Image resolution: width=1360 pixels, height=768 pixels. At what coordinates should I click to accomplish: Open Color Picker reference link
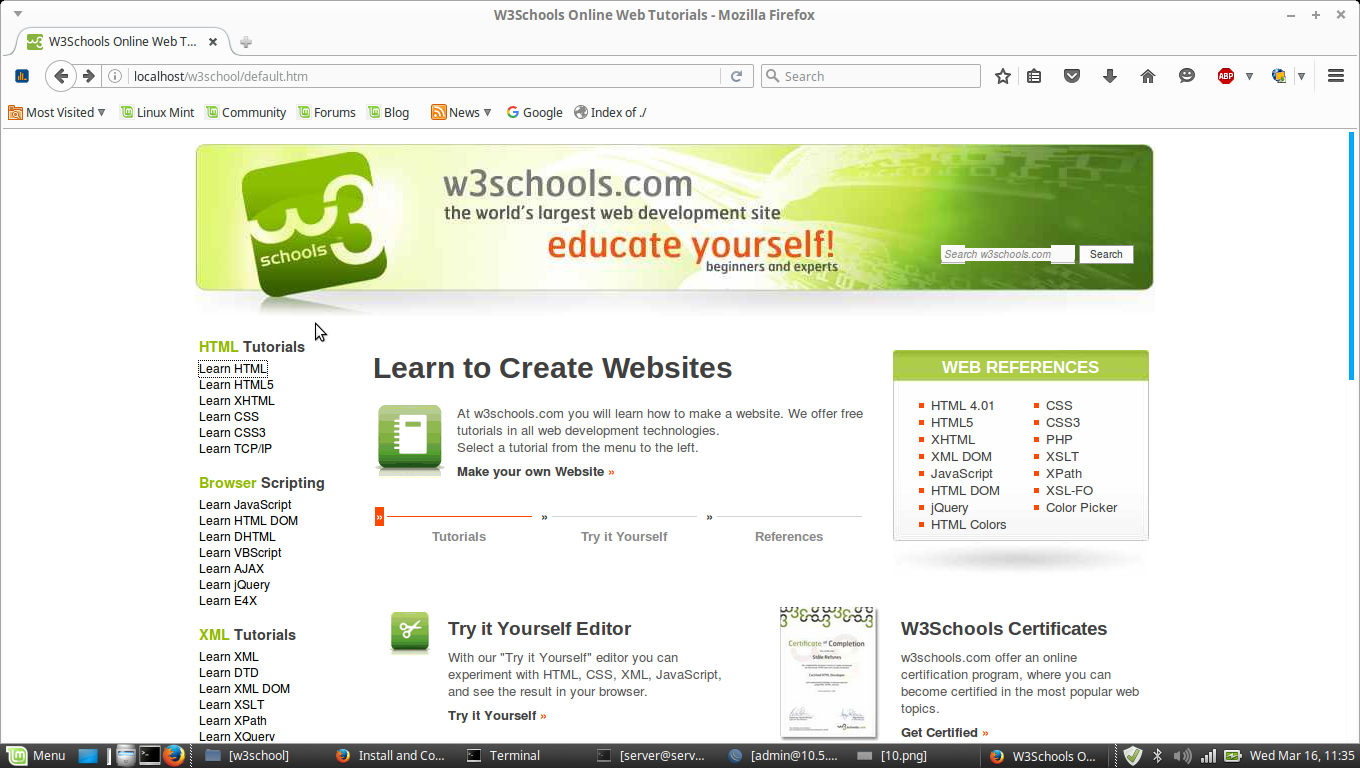tap(1081, 507)
